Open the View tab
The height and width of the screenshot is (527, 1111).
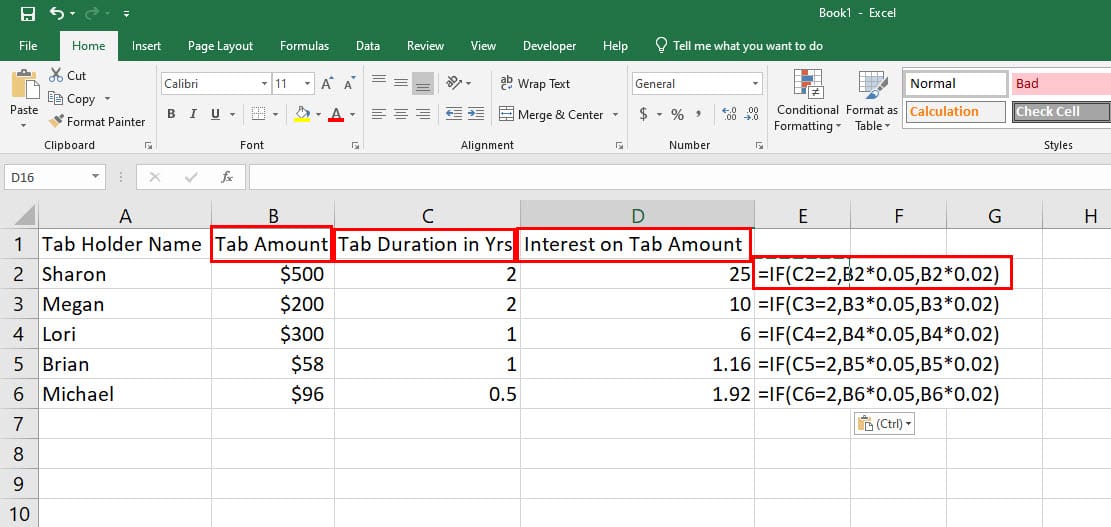483,46
